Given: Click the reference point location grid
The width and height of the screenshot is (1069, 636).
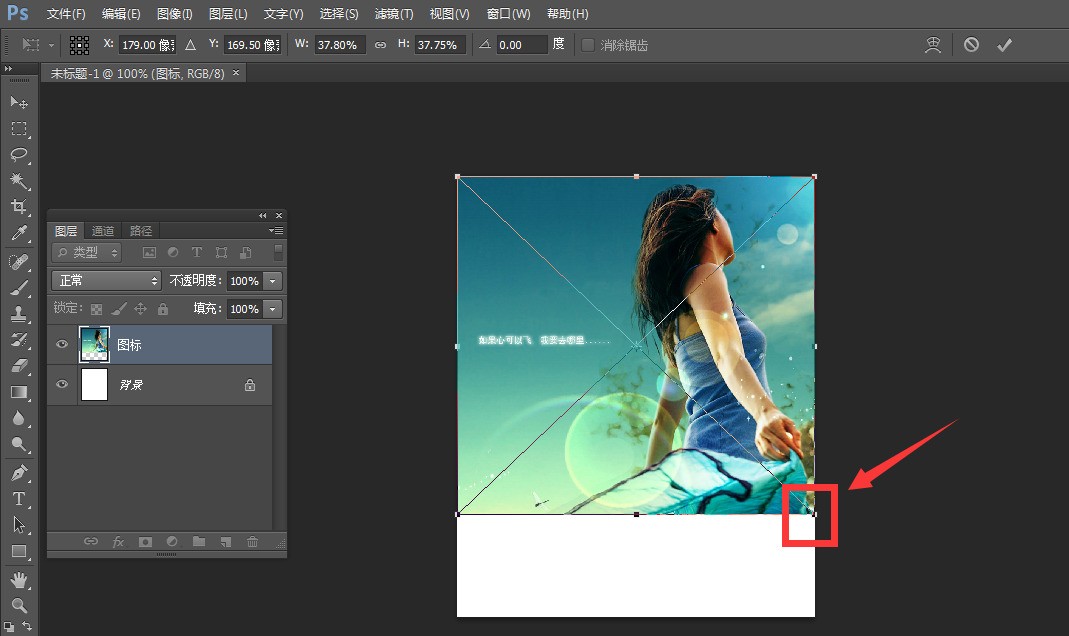Looking at the screenshot, I should click(x=79, y=45).
